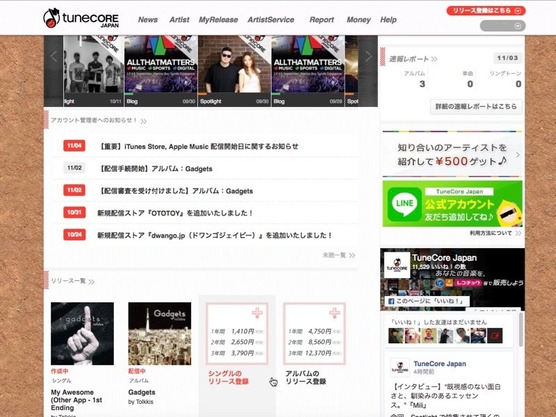This screenshot has width=556, height=417.
Task: Expand the 速報レポート section arrow
Action: pos(434,59)
